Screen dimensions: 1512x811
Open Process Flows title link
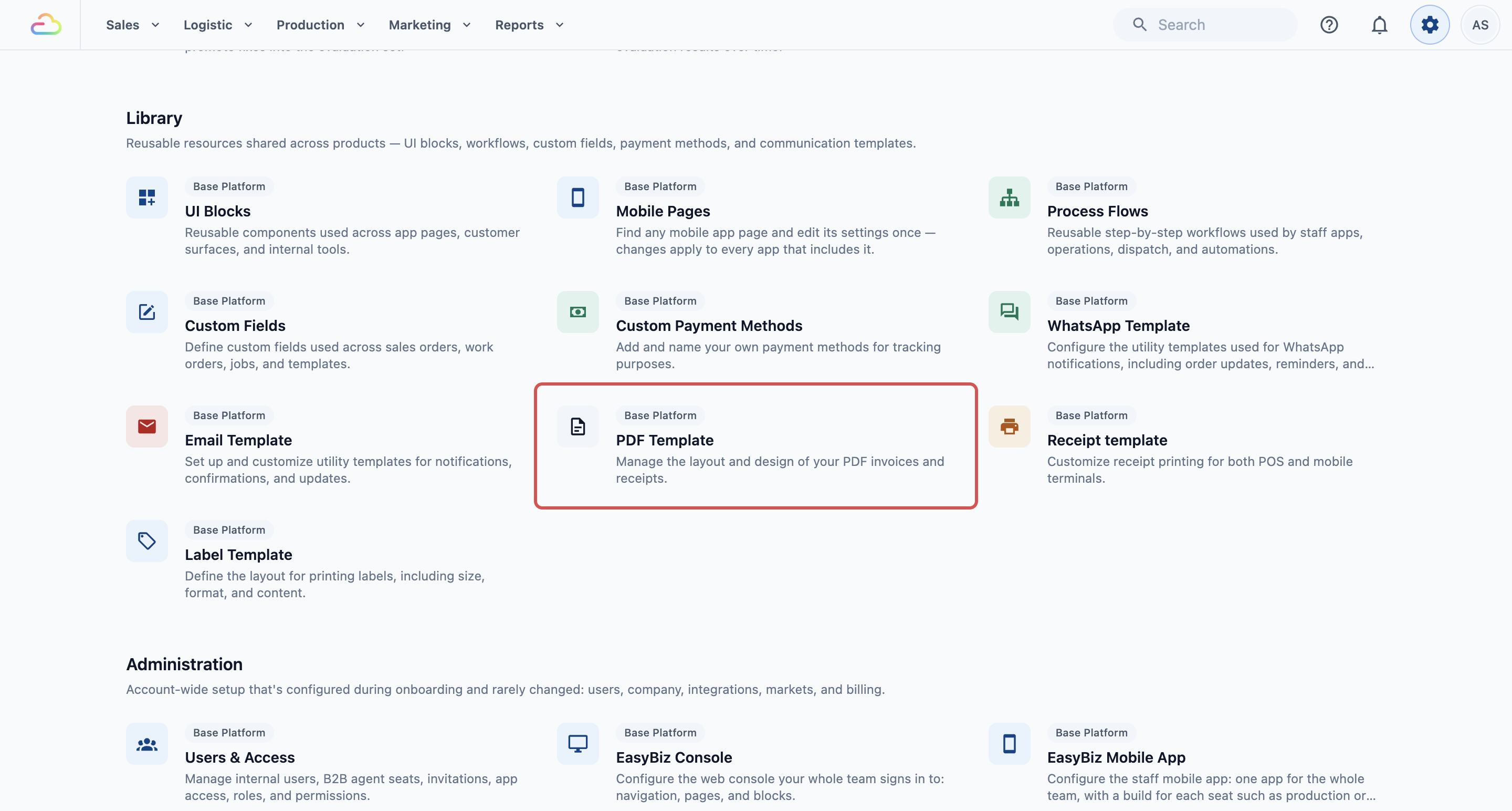(x=1097, y=211)
